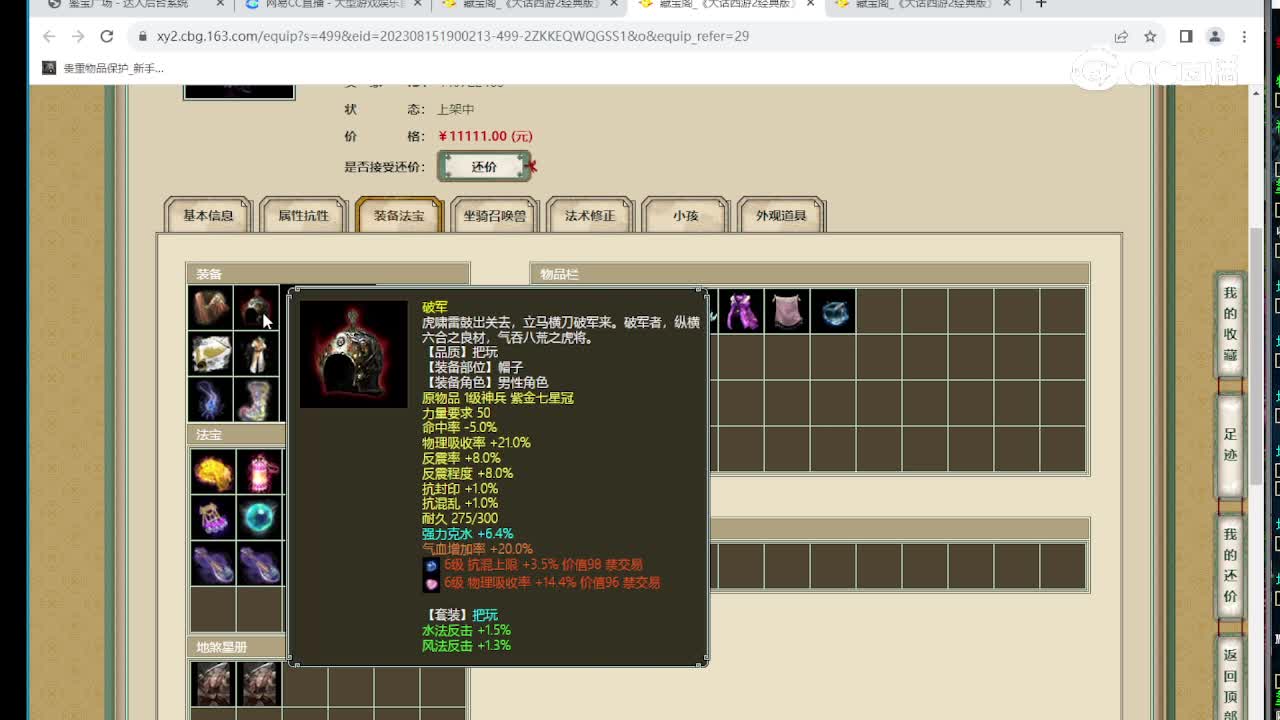Select the golden treasure icon in 法宝
1280x720 pixels.
click(x=213, y=472)
